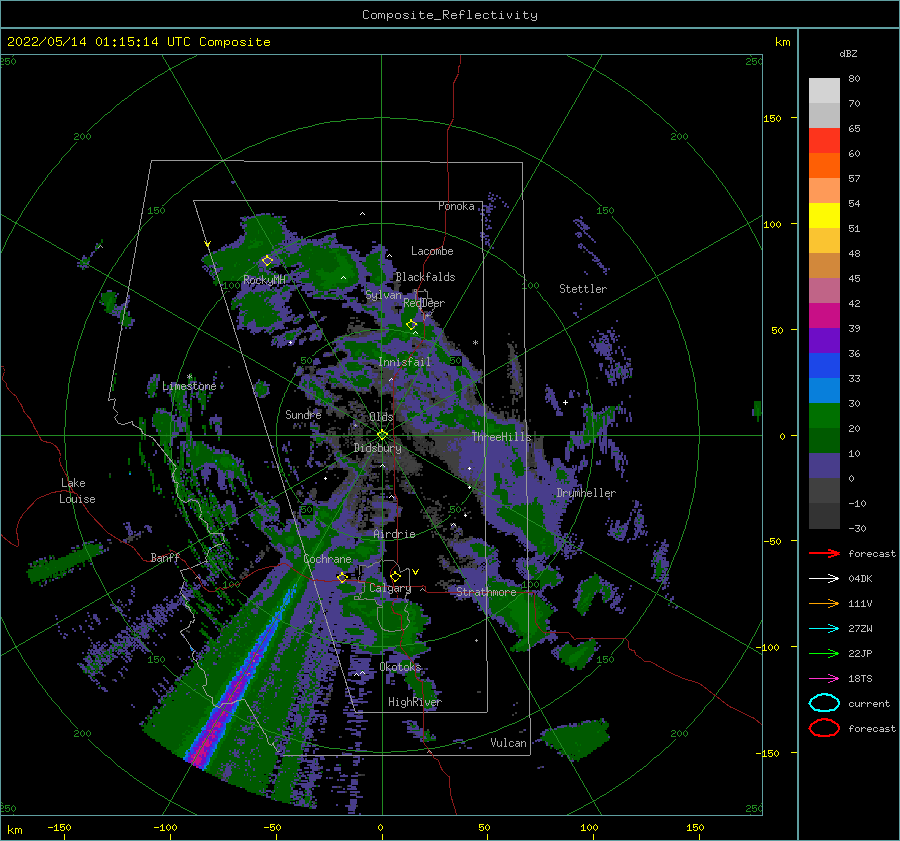Select the violet swatch below 39 dBZ
This screenshot has height=841, width=900.
[824, 340]
